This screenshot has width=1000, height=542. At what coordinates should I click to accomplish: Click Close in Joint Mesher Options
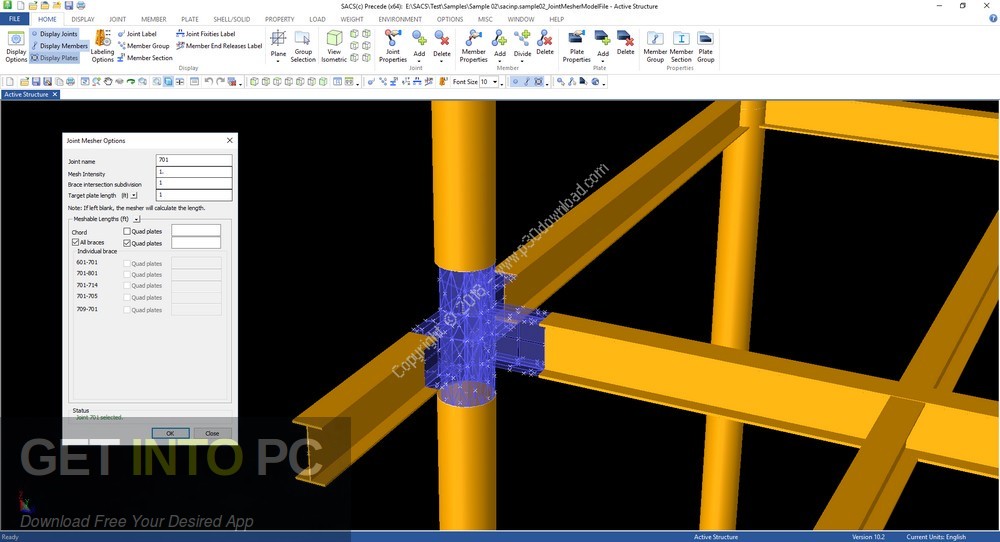[212, 433]
